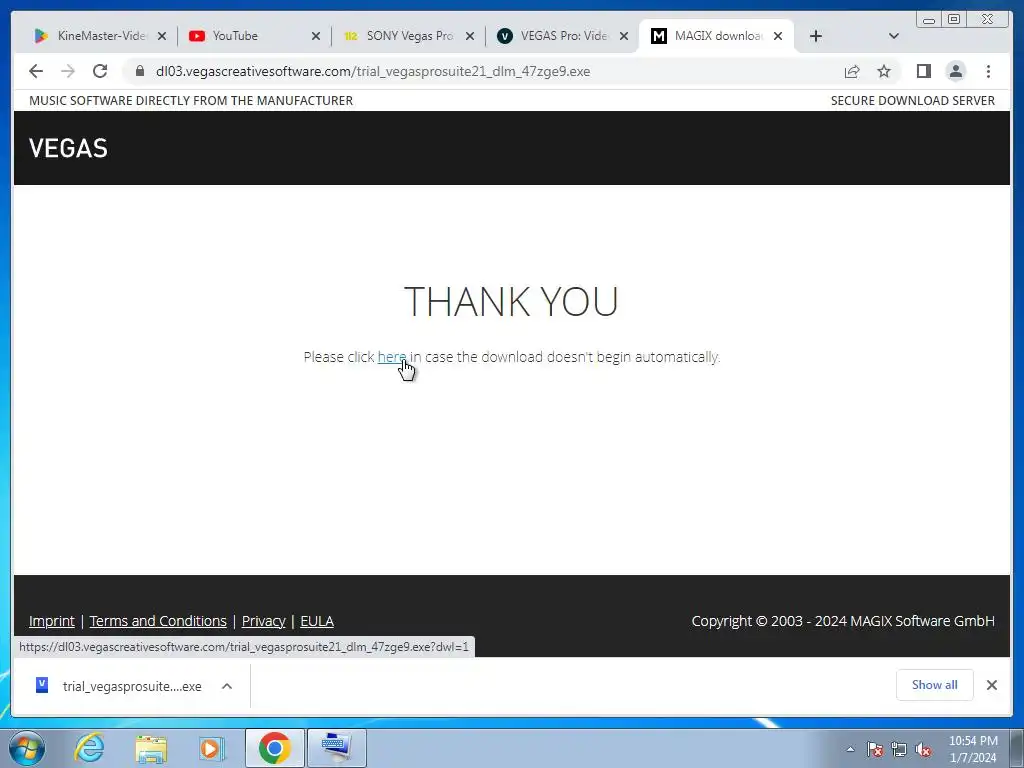Image resolution: width=1024 pixels, height=768 pixels.
Task: Open the Imprint footer link
Action: tap(52, 621)
